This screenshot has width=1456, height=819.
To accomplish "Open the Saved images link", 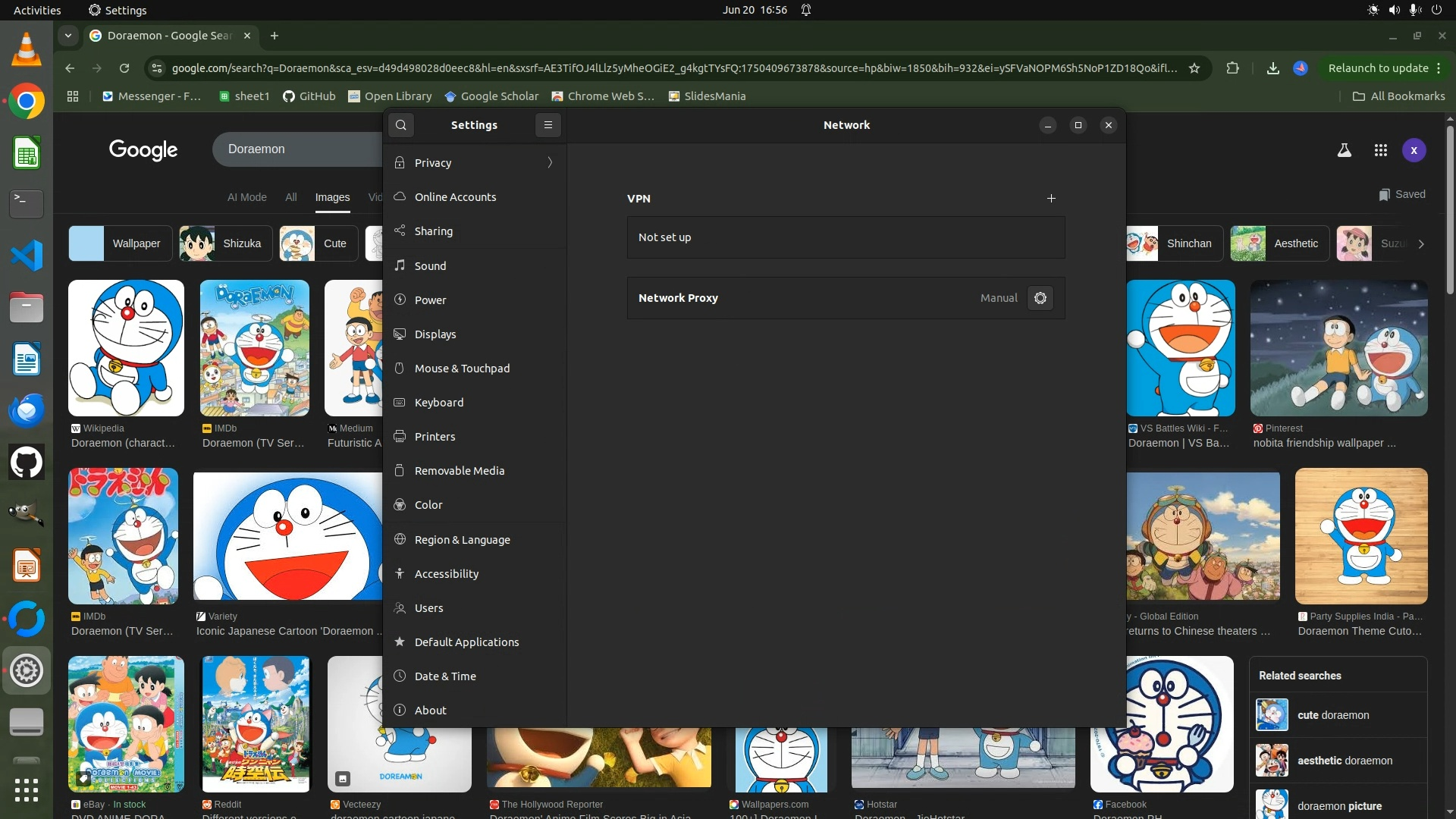I will click(1402, 194).
